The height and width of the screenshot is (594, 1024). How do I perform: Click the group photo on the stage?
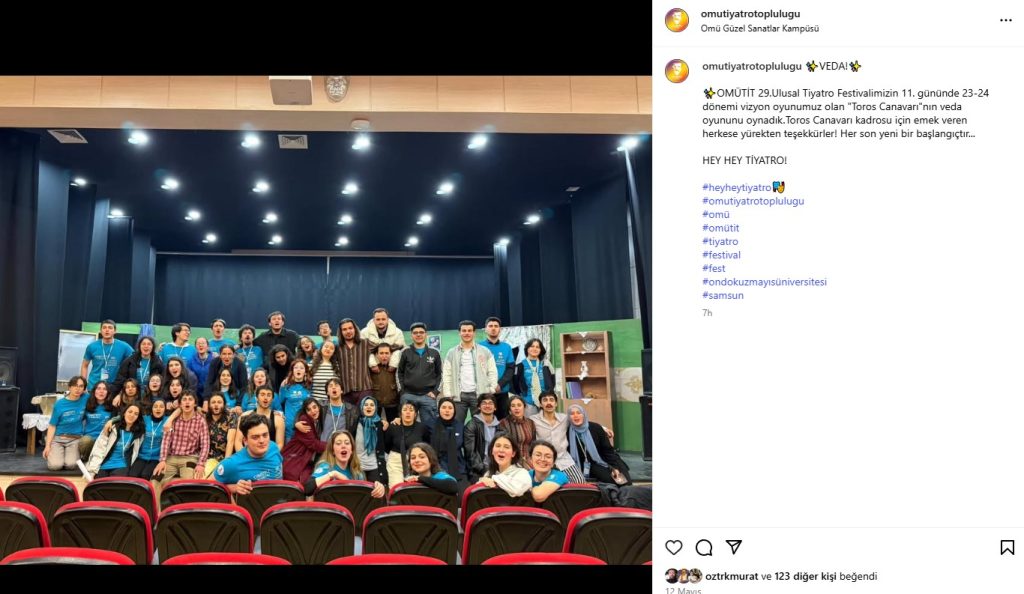pos(326,320)
